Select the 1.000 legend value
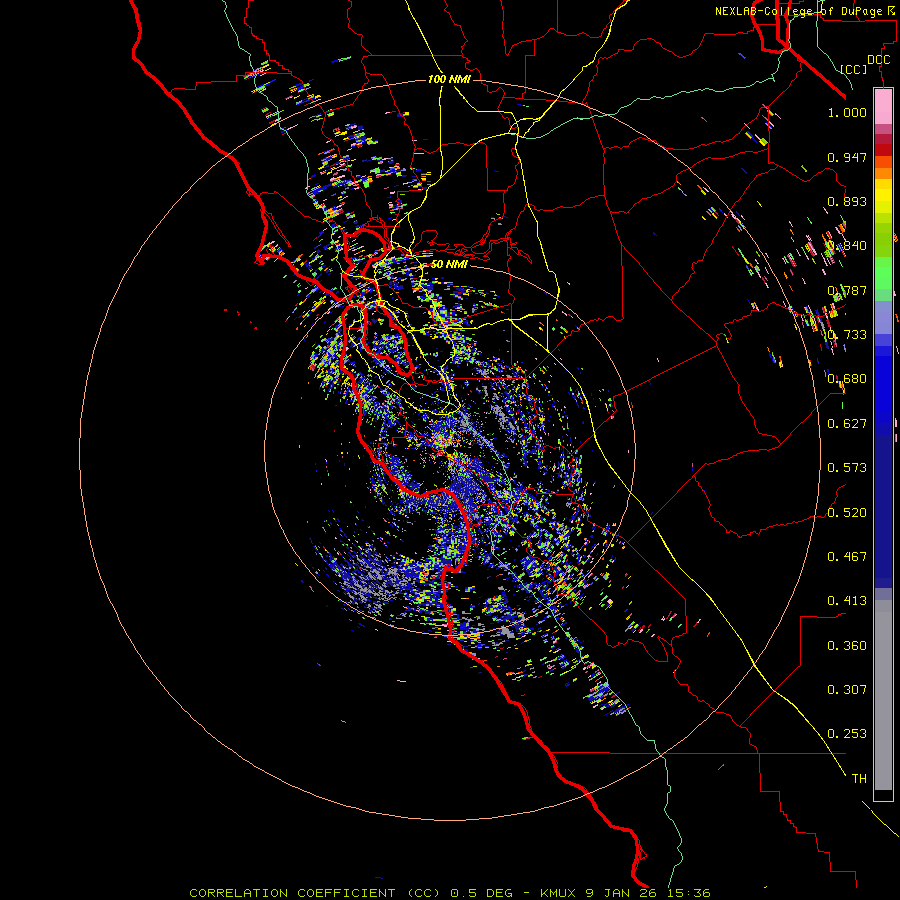 (847, 112)
